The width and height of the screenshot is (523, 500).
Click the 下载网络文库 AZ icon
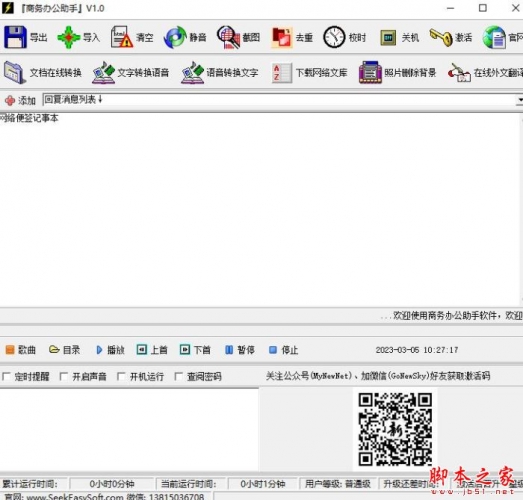(x=282, y=73)
